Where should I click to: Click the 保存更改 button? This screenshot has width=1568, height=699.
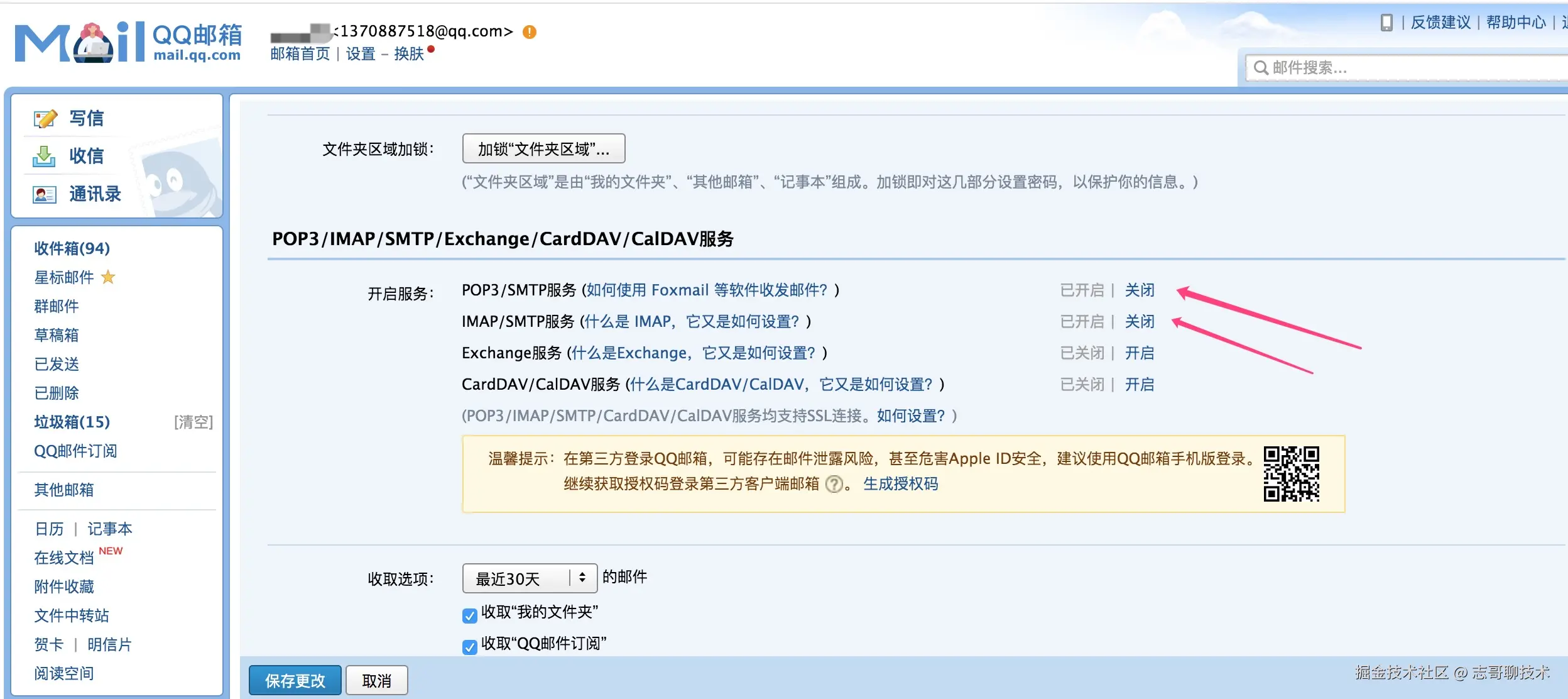(x=295, y=680)
